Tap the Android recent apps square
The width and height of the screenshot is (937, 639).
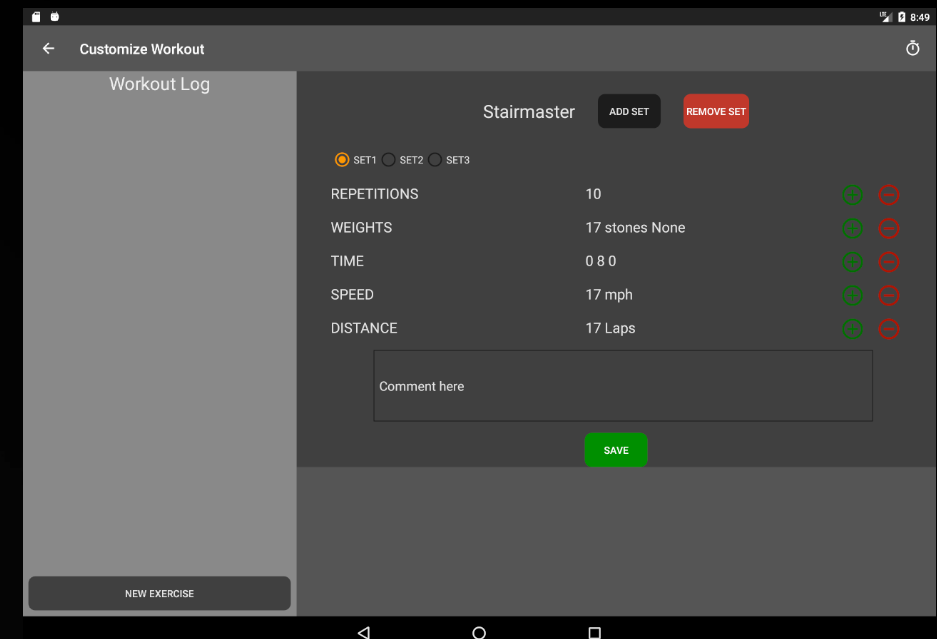[594, 632]
